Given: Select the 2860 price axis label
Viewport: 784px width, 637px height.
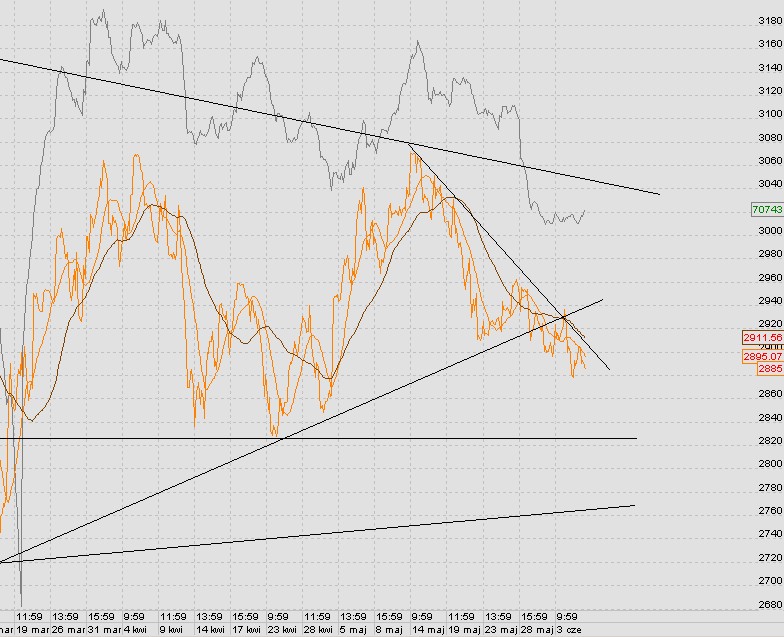Looking at the screenshot, I should (770, 394).
